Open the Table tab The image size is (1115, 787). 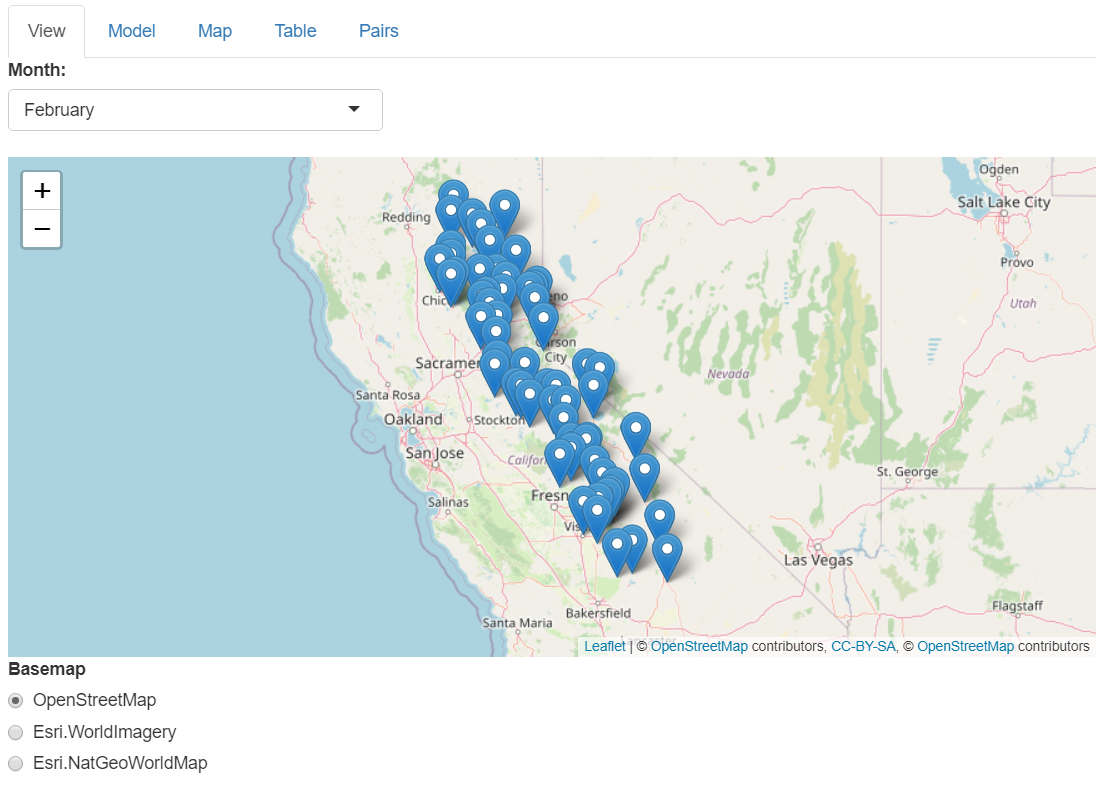pyautogui.click(x=295, y=31)
